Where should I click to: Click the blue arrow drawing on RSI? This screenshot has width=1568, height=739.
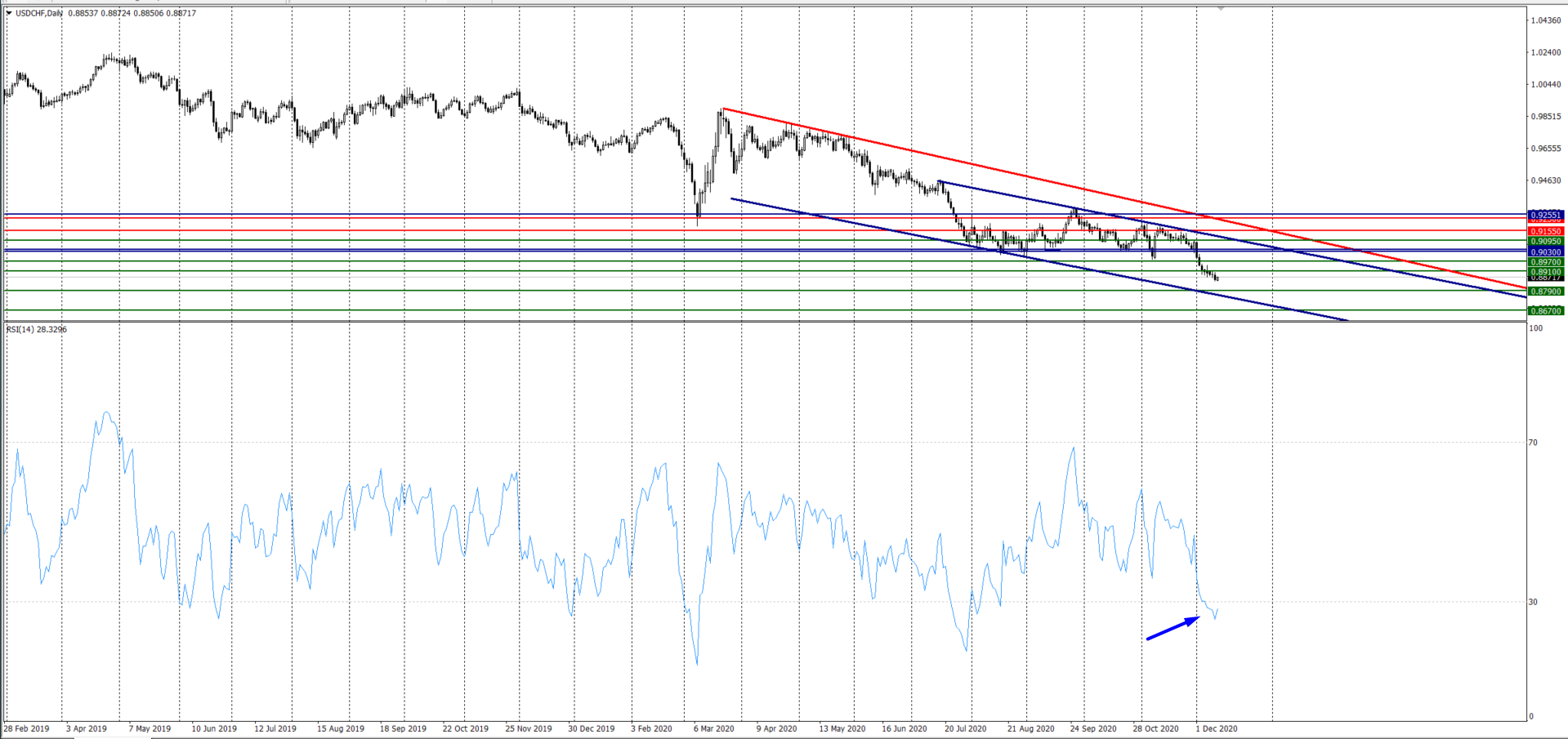pos(1173,628)
